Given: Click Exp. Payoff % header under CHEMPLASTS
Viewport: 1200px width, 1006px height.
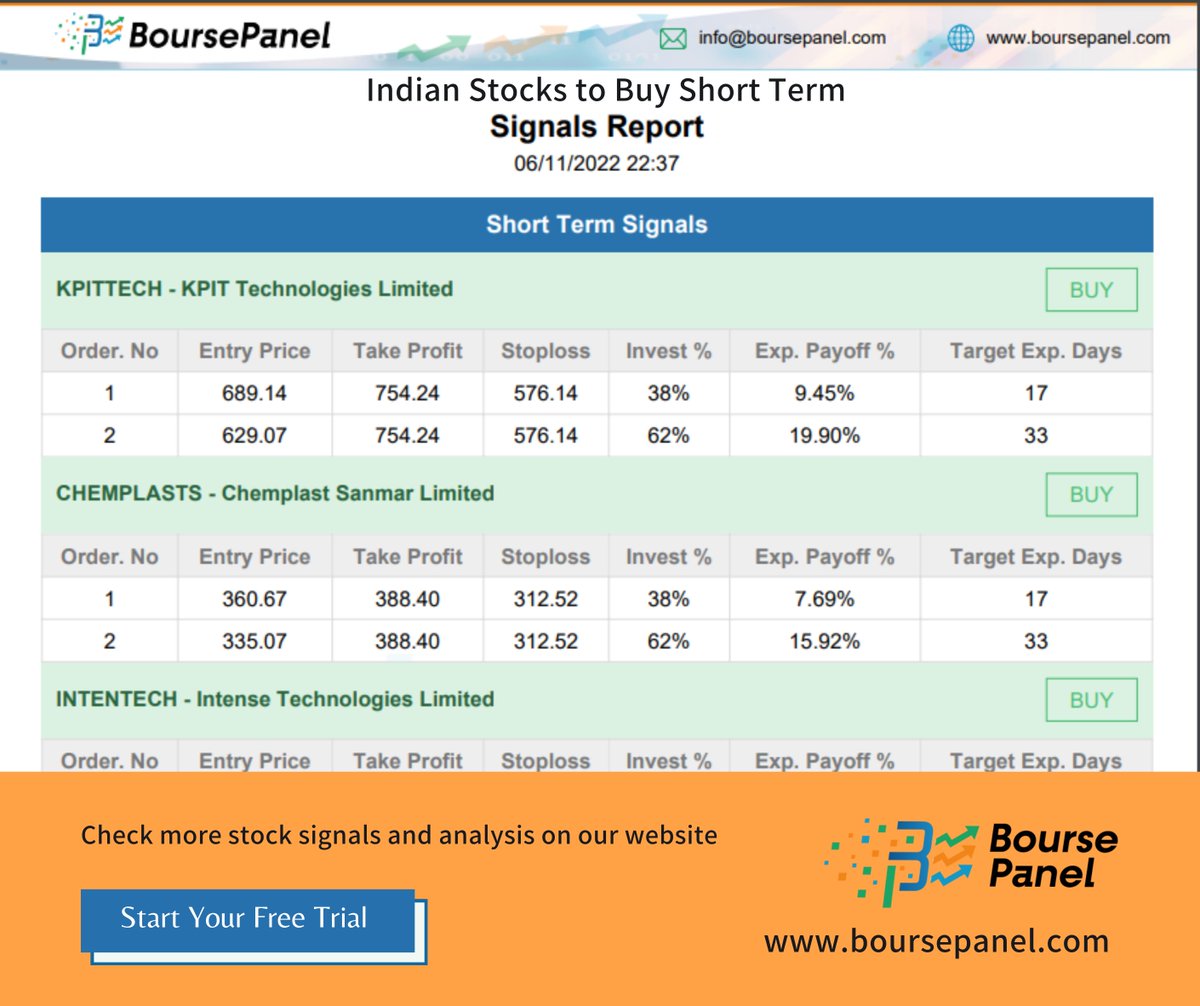Looking at the screenshot, I should [x=824, y=557].
